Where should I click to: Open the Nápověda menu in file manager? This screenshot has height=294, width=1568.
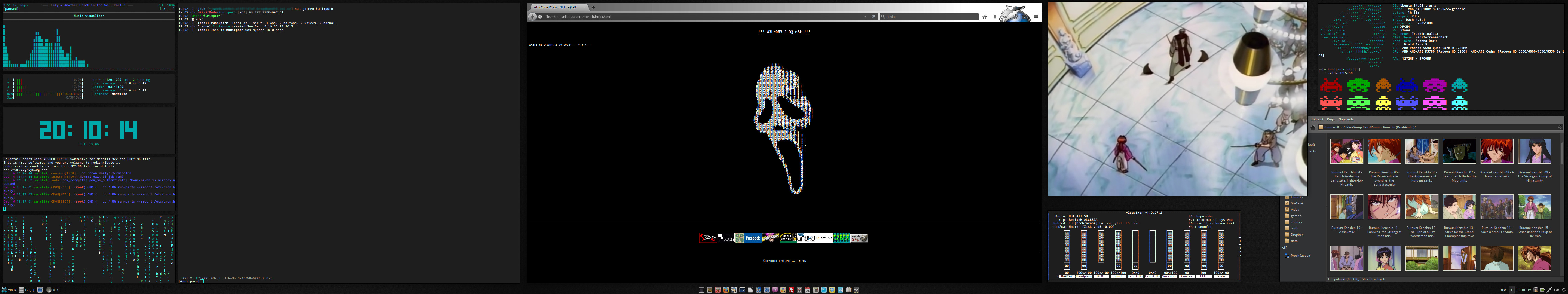pyautogui.click(x=1346, y=119)
